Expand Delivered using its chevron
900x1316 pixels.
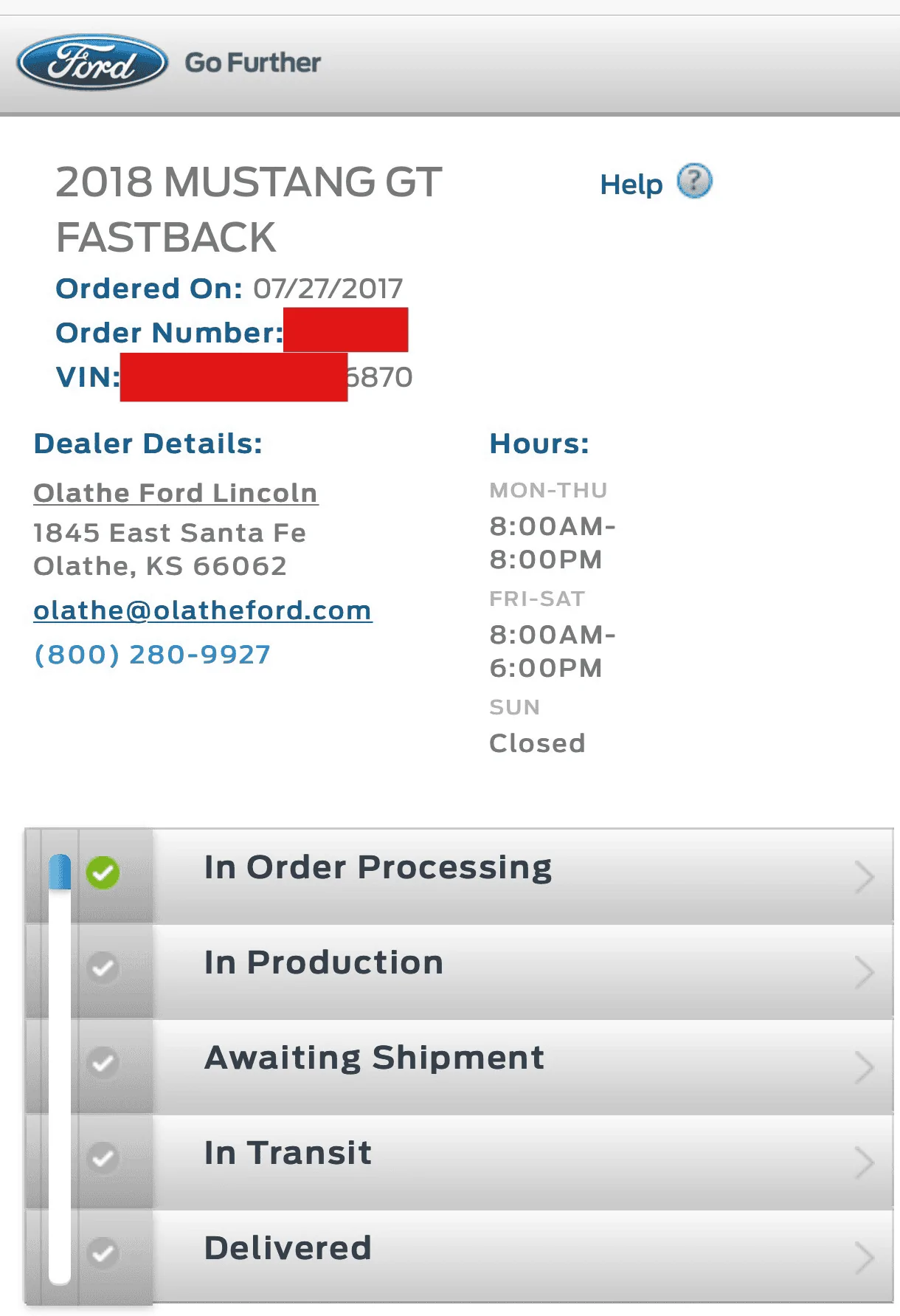pyautogui.click(x=864, y=1258)
